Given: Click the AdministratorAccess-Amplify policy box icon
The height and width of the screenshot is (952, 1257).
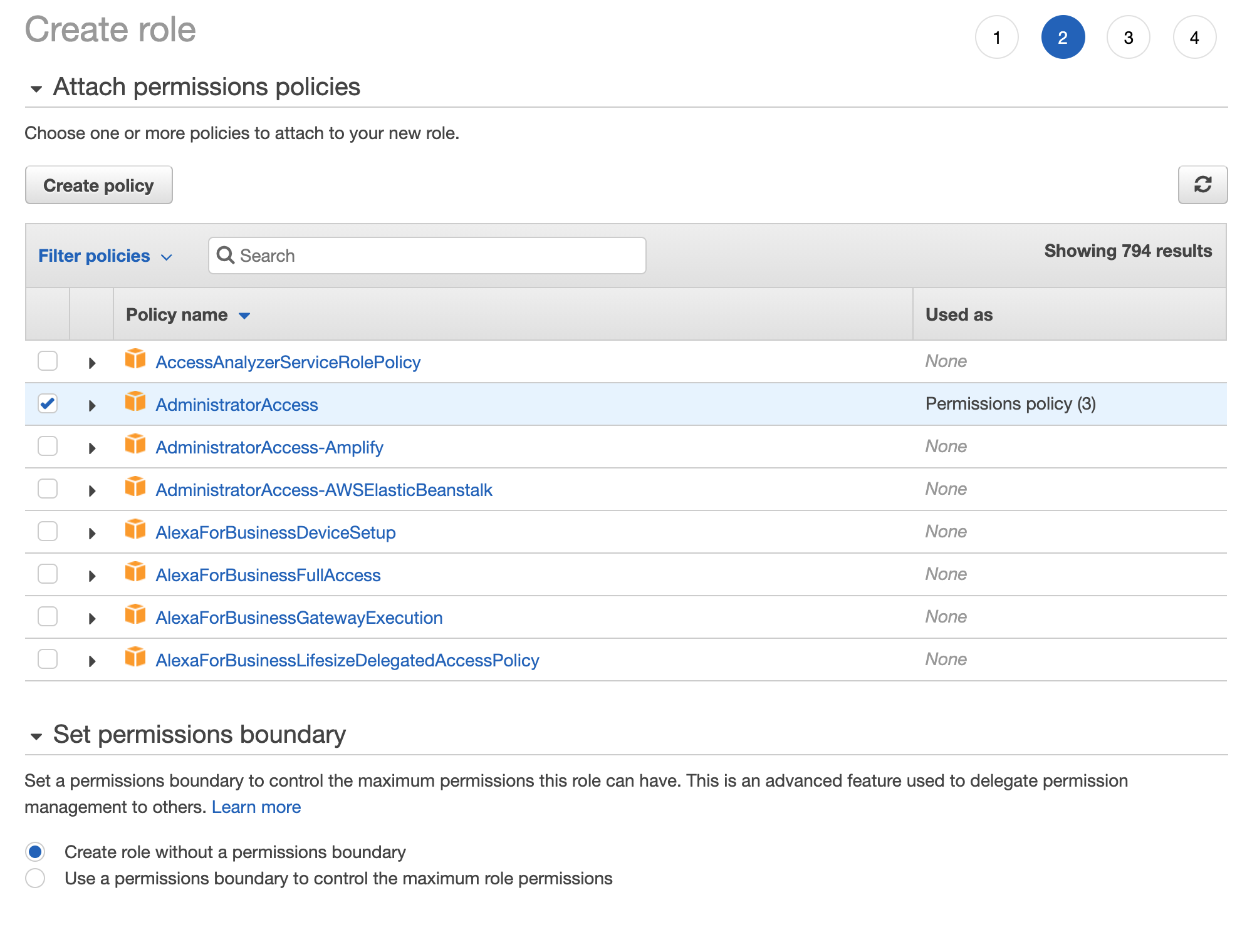Looking at the screenshot, I should point(135,445).
